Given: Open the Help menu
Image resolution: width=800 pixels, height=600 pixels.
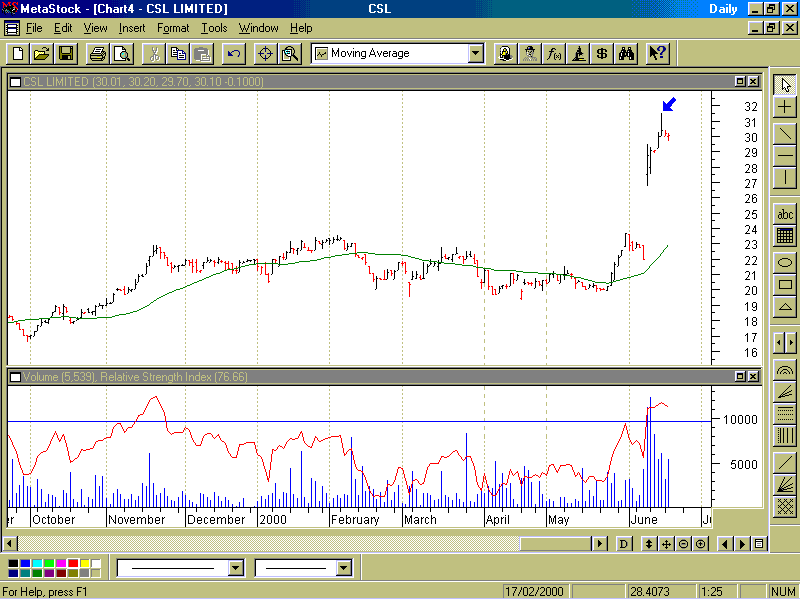Looking at the screenshot, I should [301, 28].
